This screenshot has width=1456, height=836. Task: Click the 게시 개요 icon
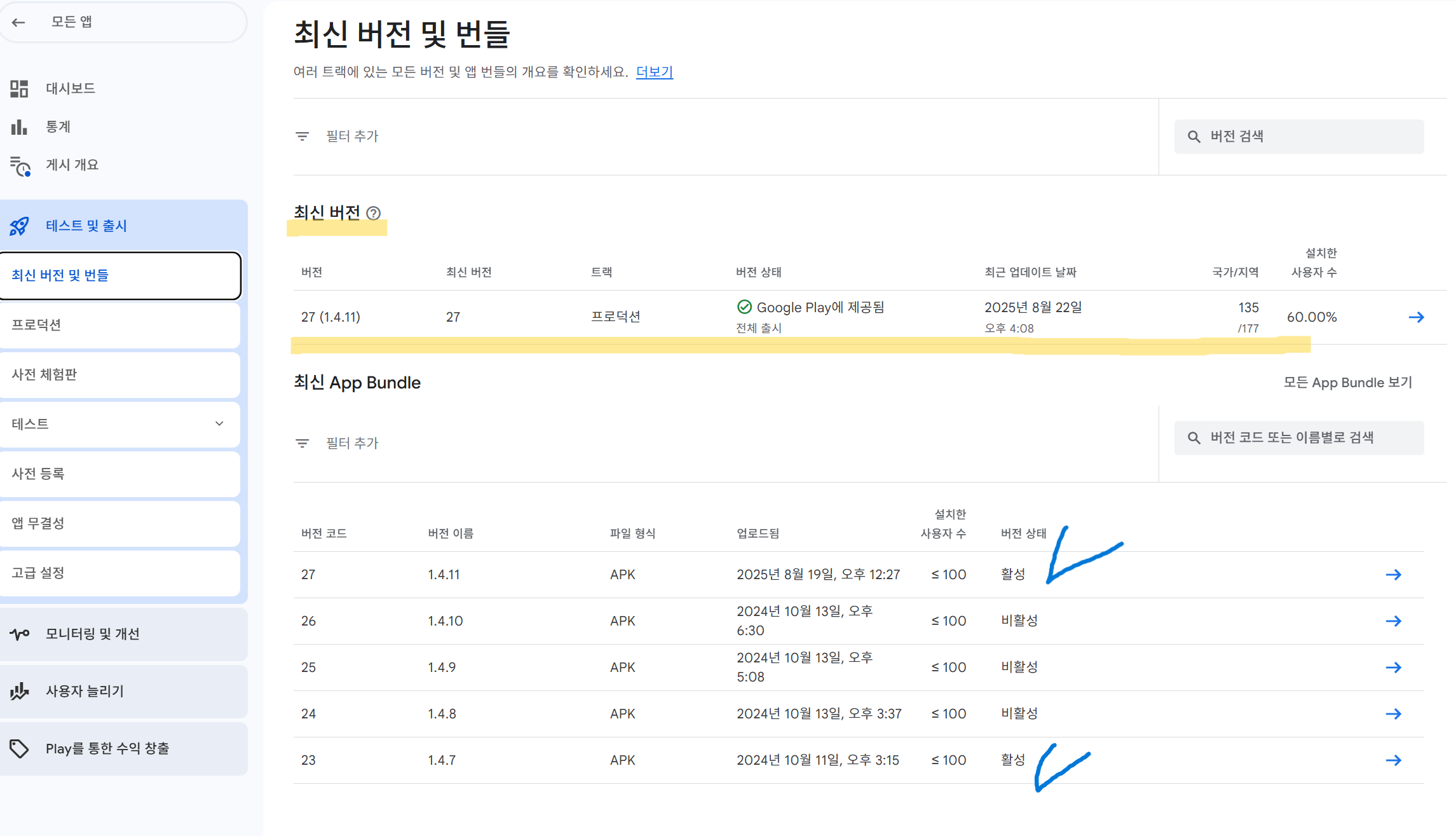click(20, 166)
